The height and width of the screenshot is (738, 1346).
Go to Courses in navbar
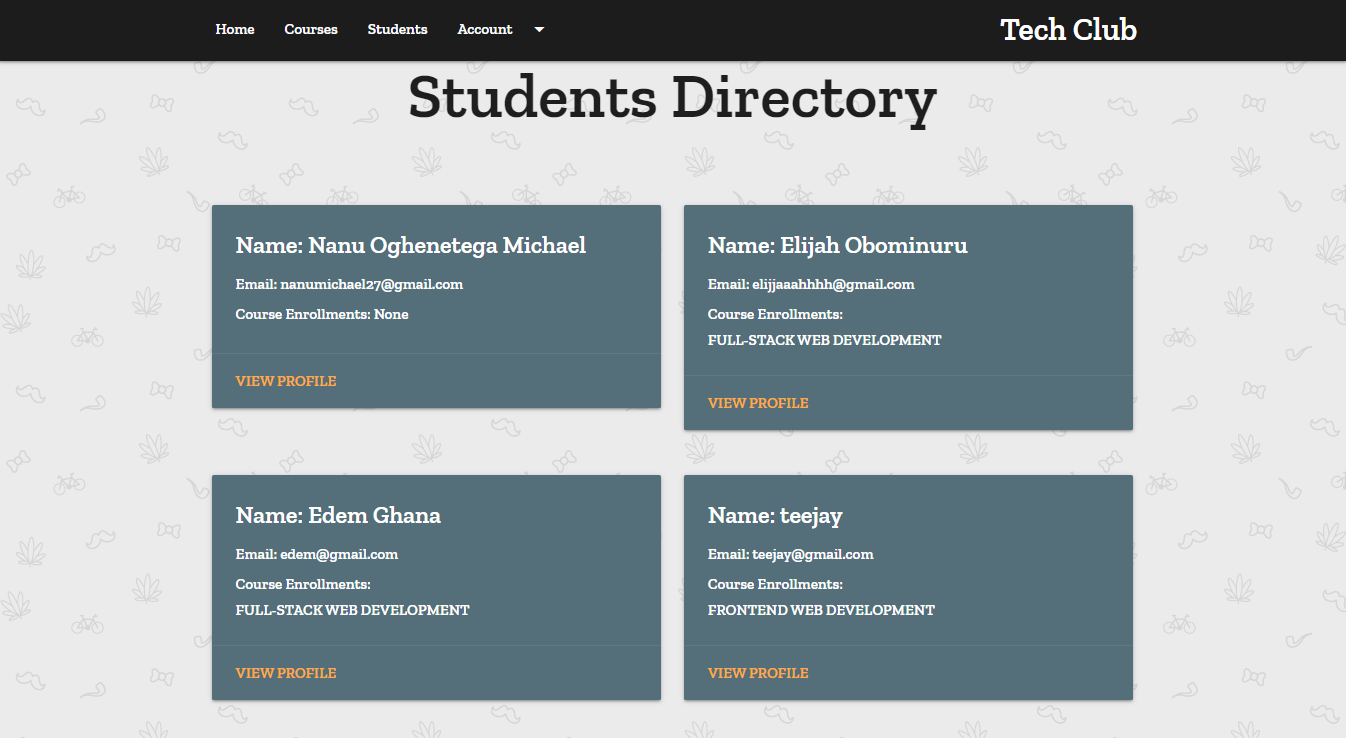pos(311,29)
